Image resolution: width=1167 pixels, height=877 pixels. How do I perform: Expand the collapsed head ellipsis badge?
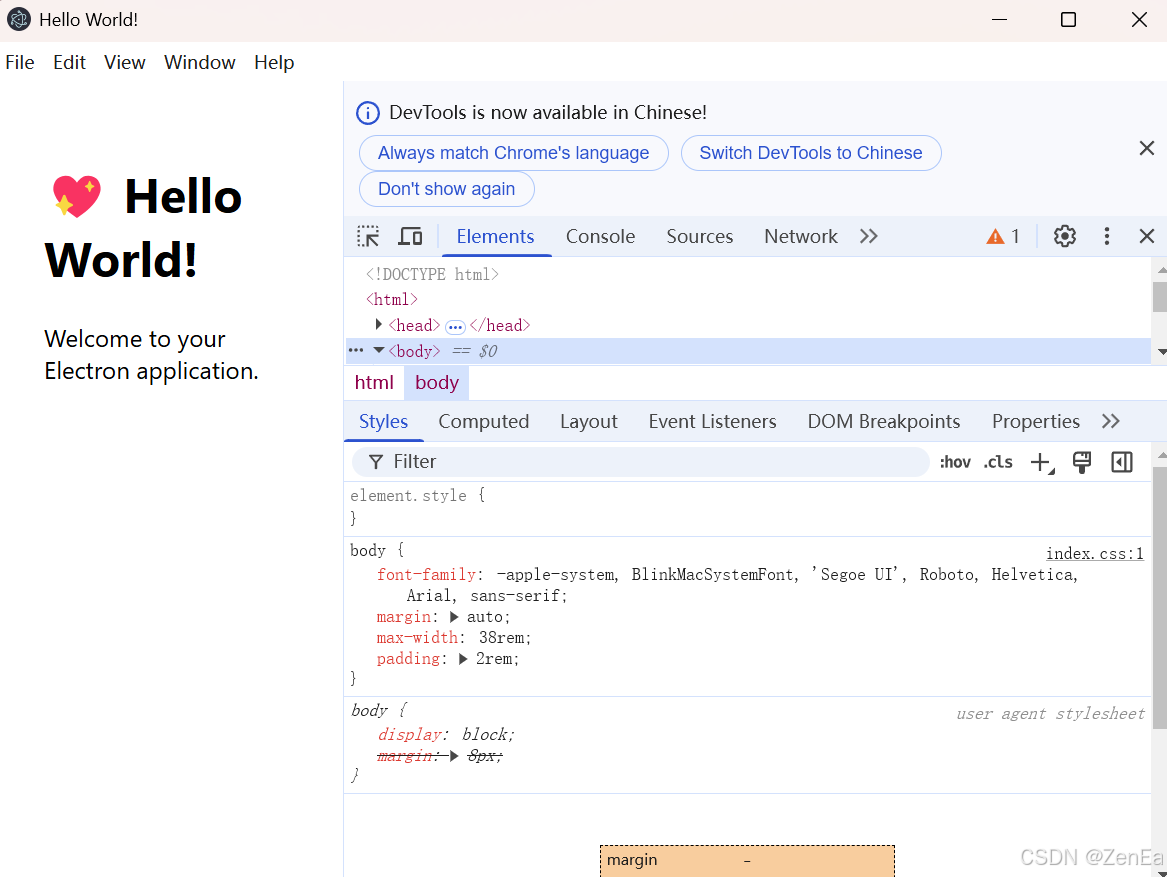455,327
